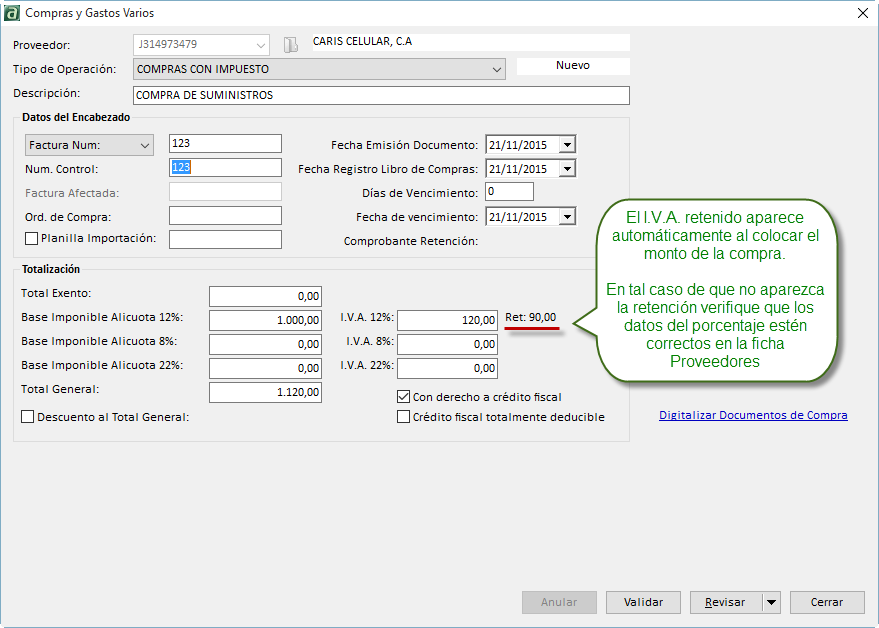Enable the Planilla Importación checkbox
The height and width of the screenshot is (628, 879).
click(31, 238)
